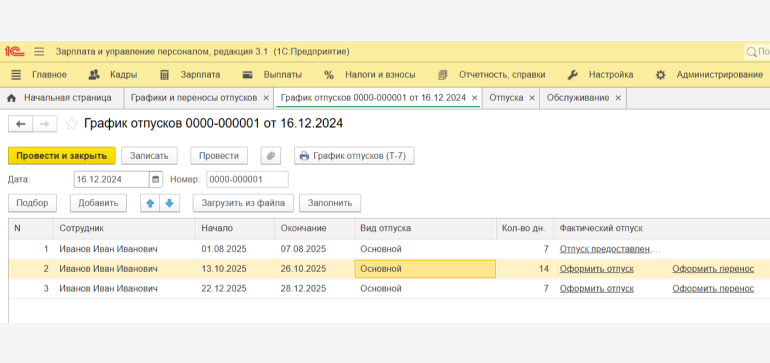Select days count 14 cell
Image resolution: width=770 pixels, height=363 pixels.
[x=525, y=269]
